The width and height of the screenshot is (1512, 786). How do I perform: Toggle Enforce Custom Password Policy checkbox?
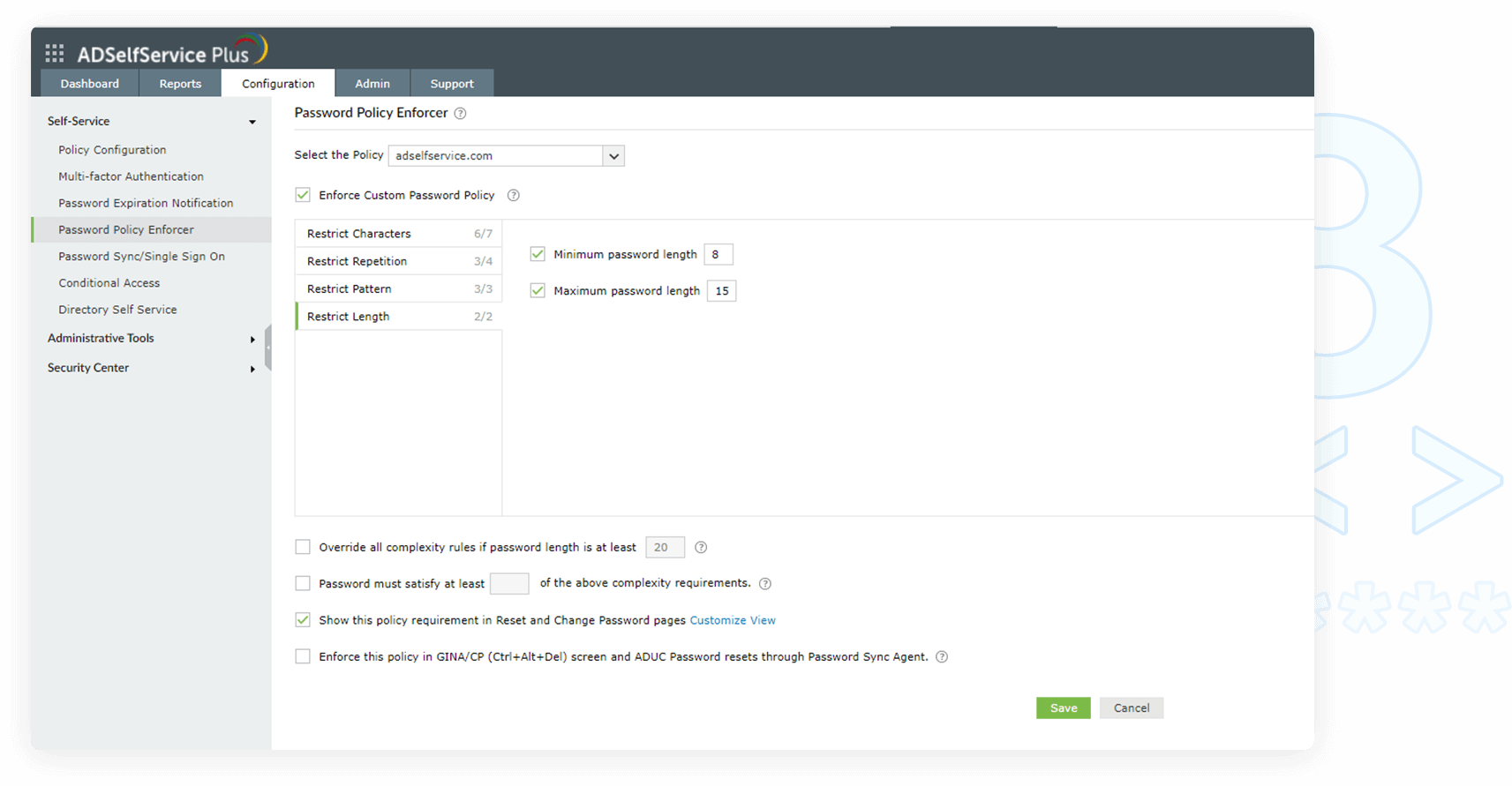pos(303,195)
